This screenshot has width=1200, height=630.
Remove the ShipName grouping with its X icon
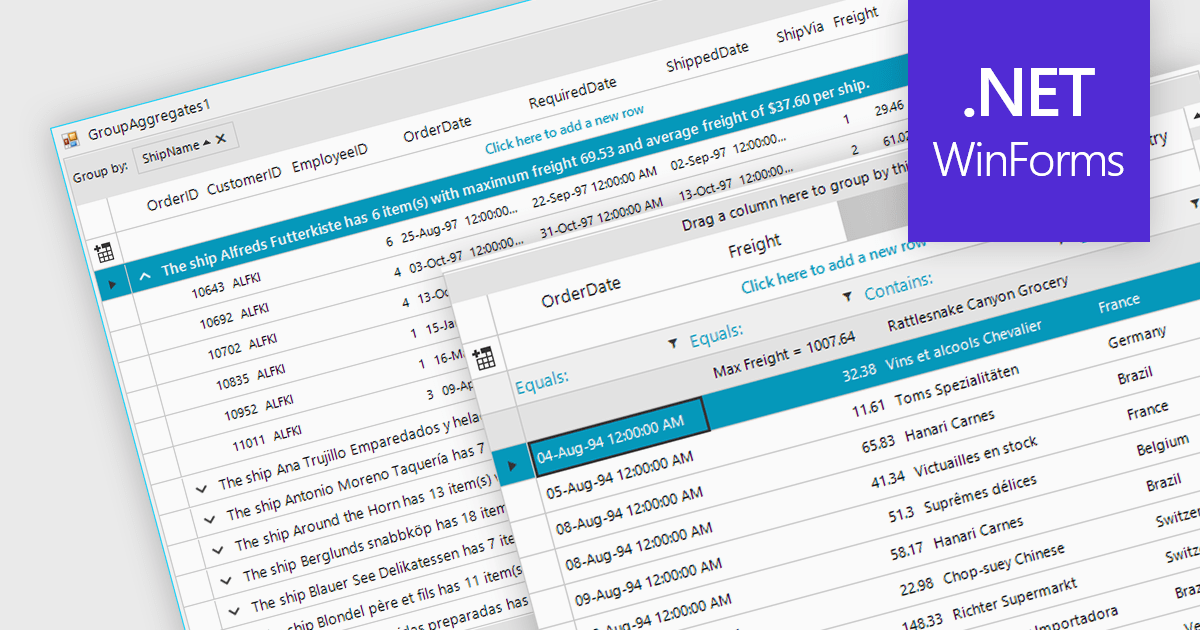point(221,139)
